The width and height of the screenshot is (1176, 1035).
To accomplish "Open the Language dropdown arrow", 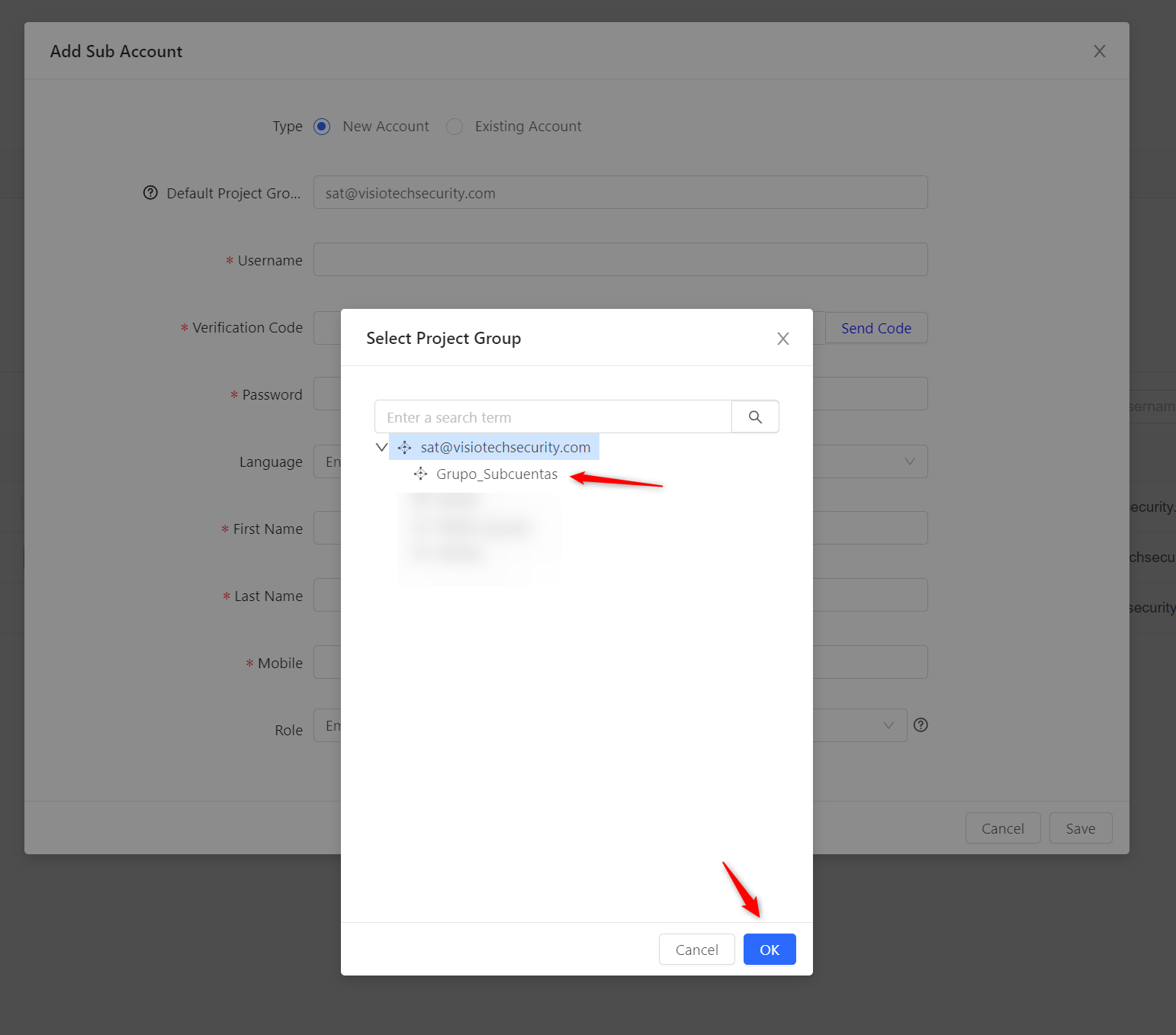I will [x=909, y=461].
